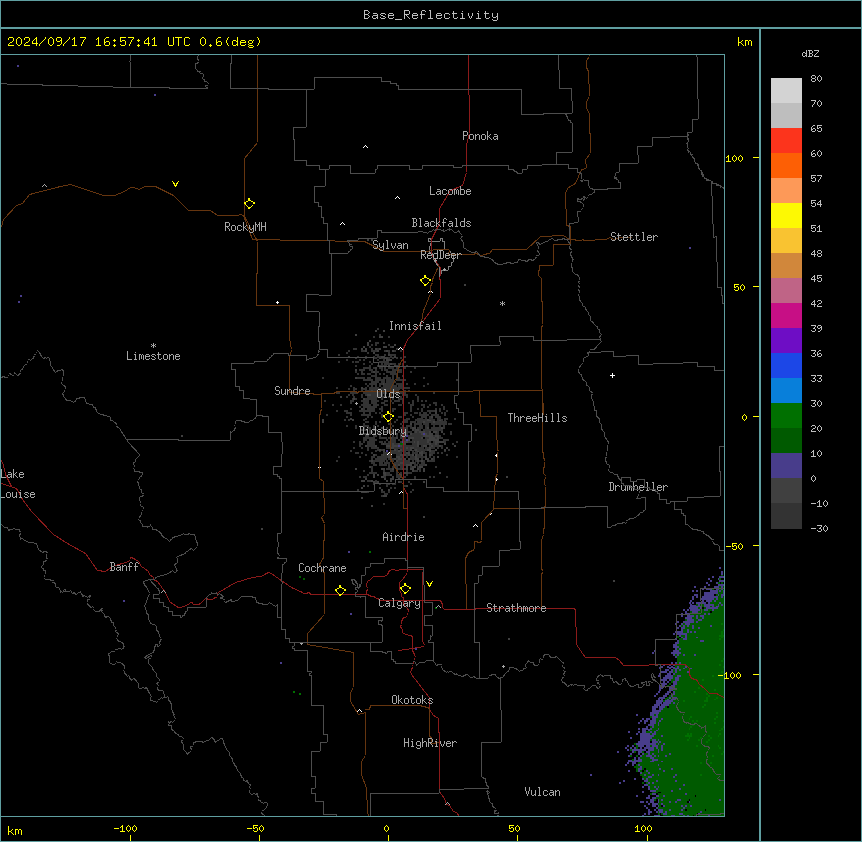This screenshot has width=862, height=842.
Task: Click the HighRiver label
Action: [430, 743]
